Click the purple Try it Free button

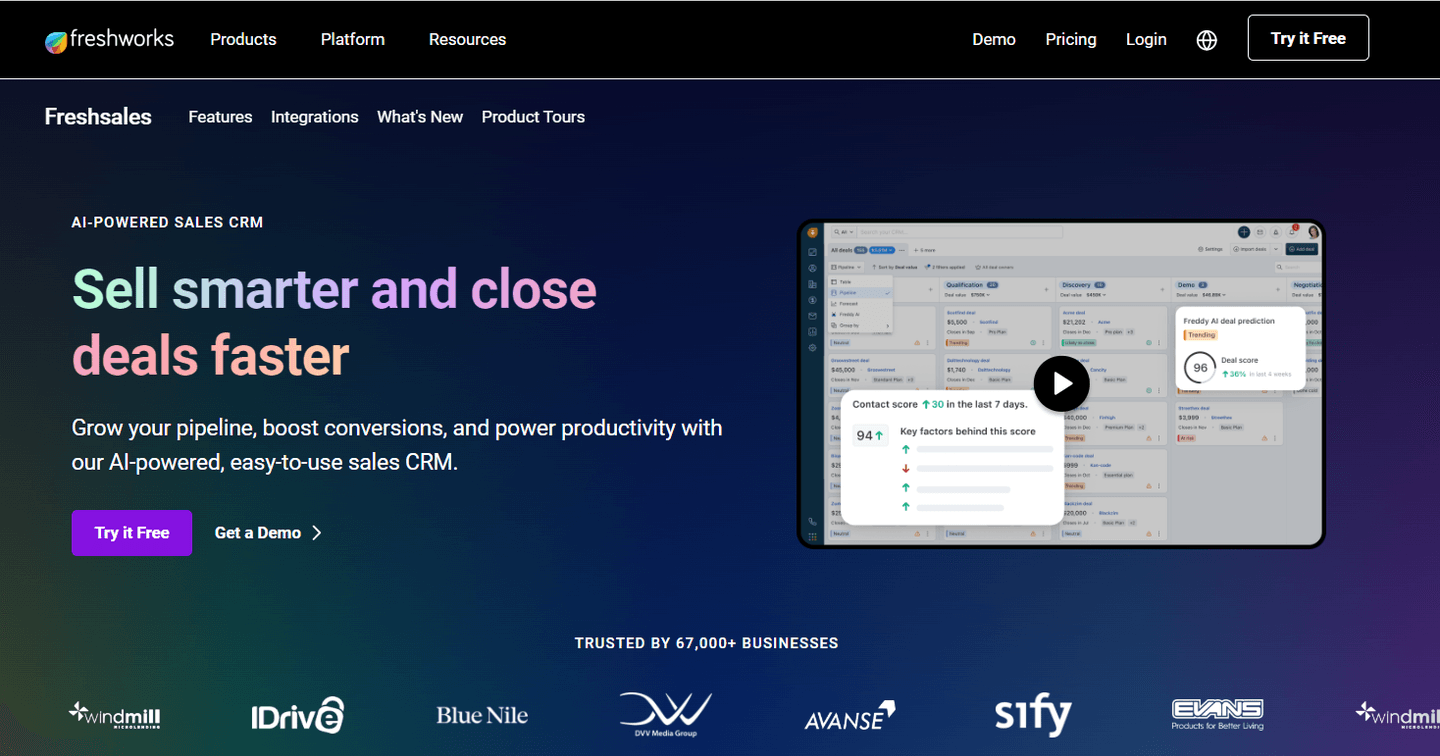tap(132, 533)
